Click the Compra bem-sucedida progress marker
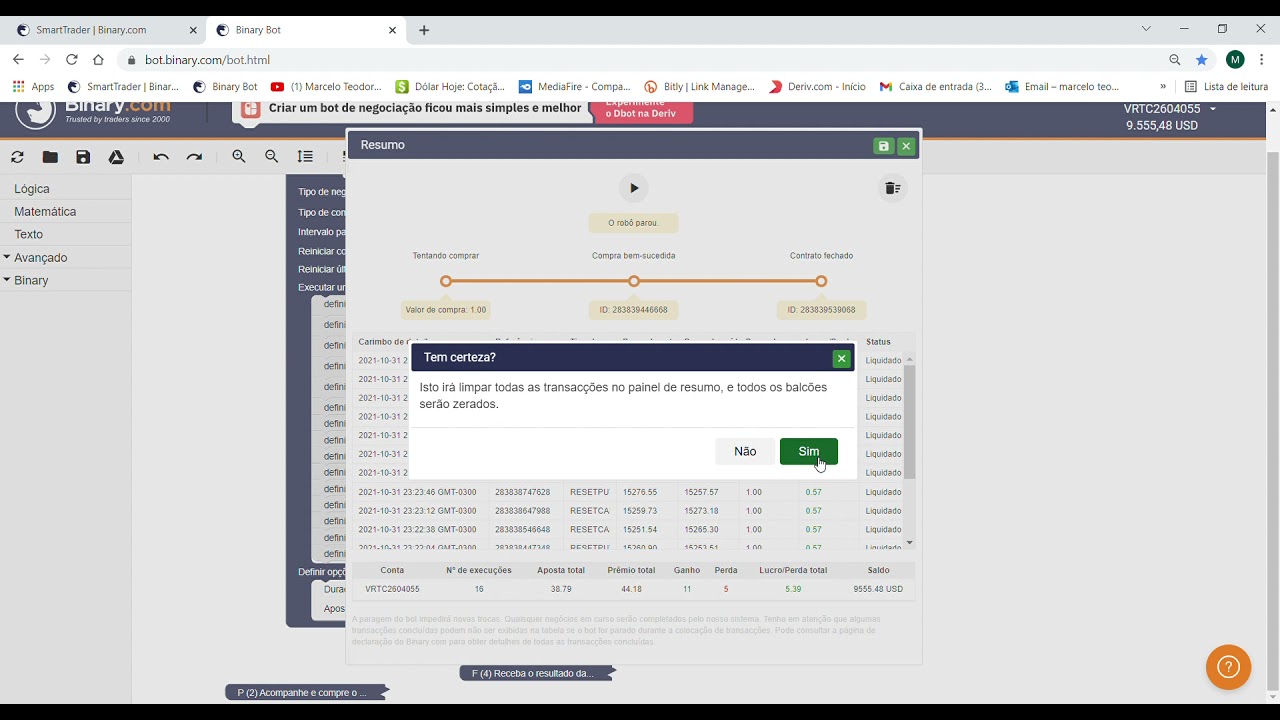1280x720 pixels. (x=634, y=281)
